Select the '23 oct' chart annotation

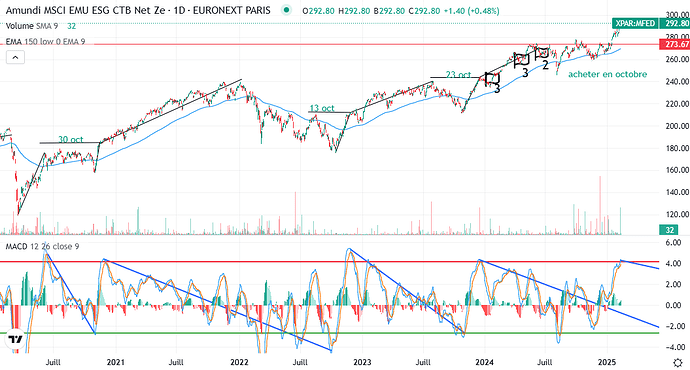click(458, 75)
